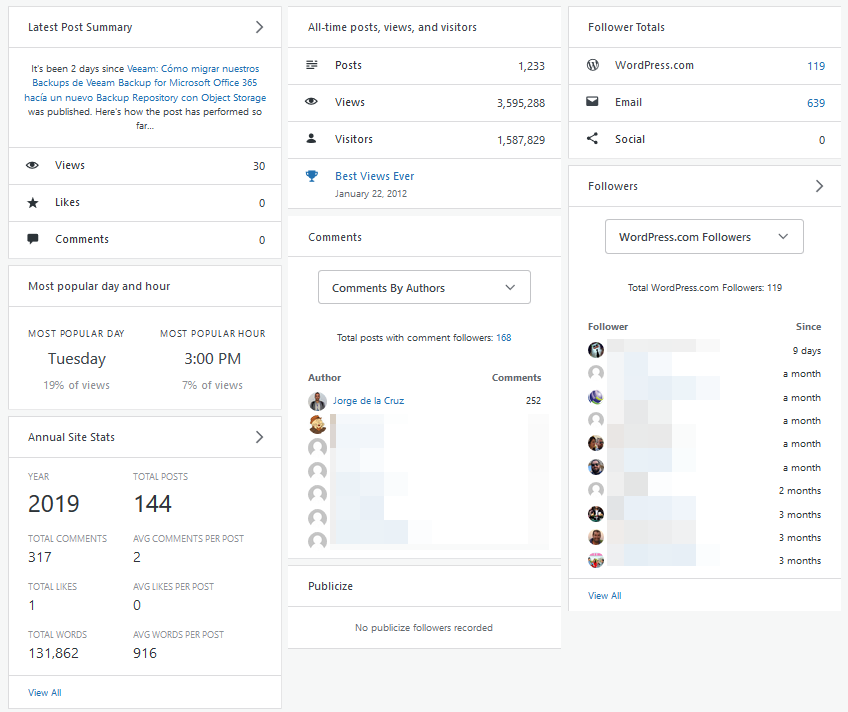This screenshot has width=848, height=712.
Task: Expand the Followers panel chevron
Action: click(819, 186)
